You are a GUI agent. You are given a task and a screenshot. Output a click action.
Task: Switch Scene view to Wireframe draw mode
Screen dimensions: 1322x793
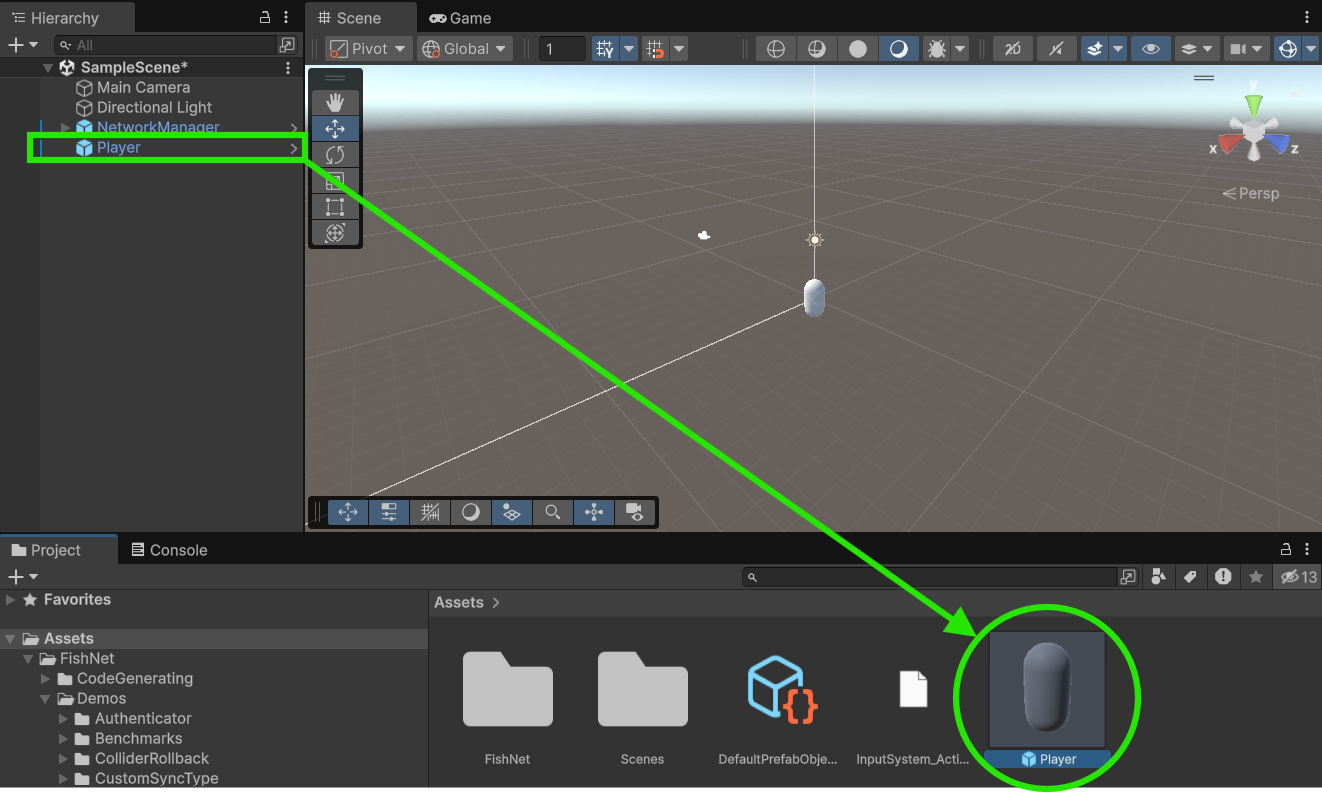point(776,49)
